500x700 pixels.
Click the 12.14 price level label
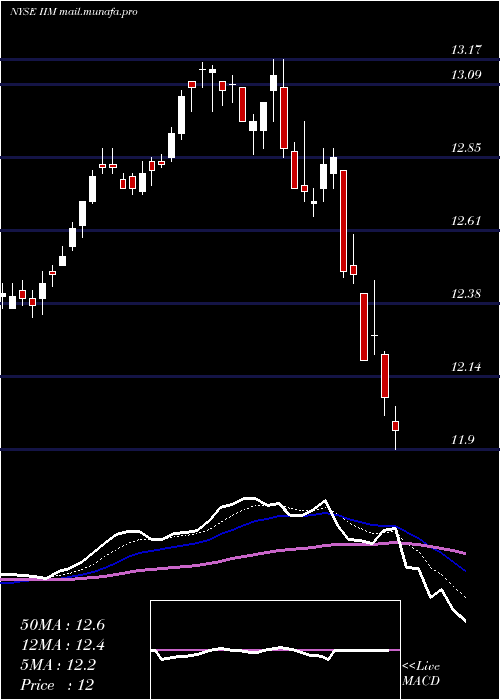466,367
